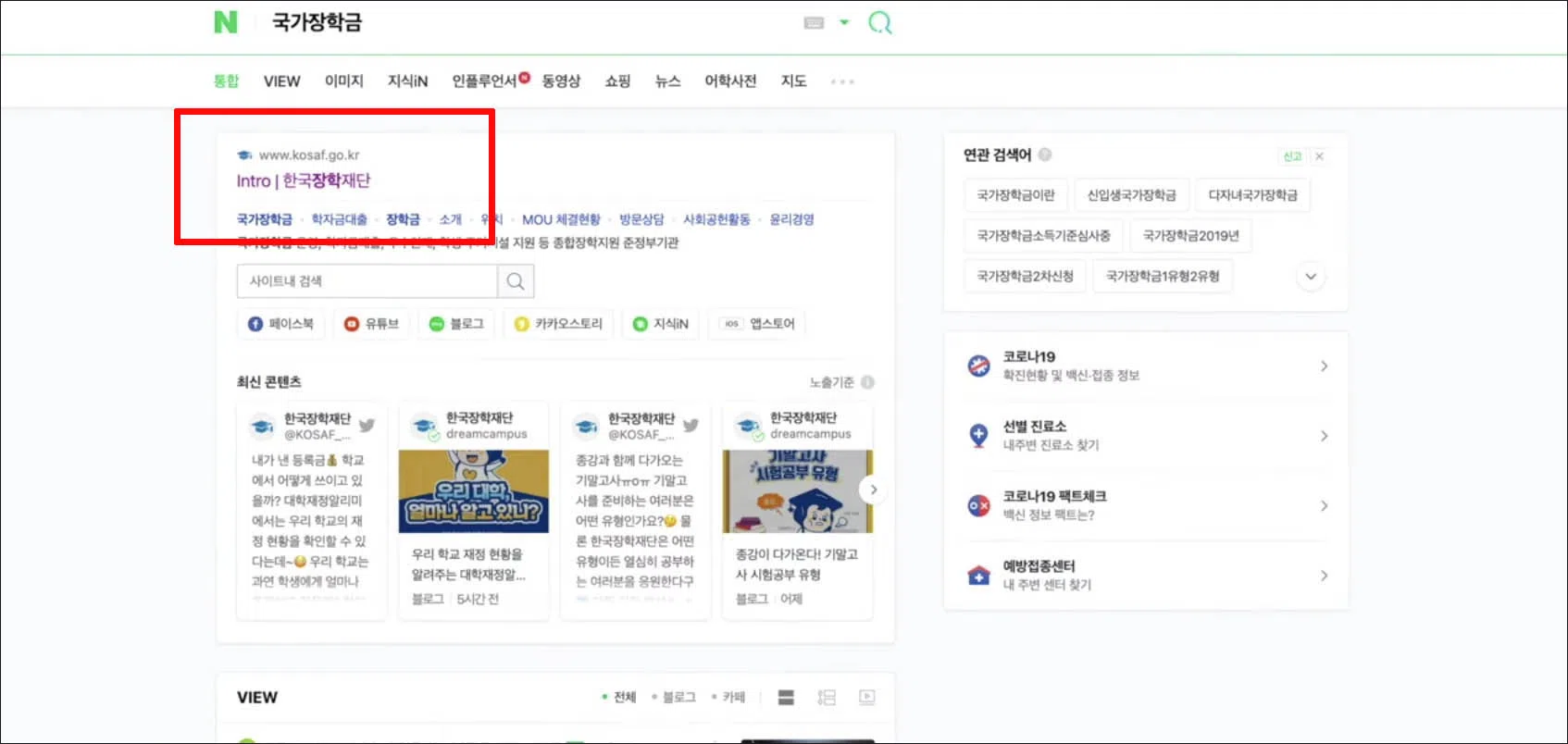Open the on-screen keyboard icon
This screenshot has height=744, width=1568.
(x=815, y=22)
